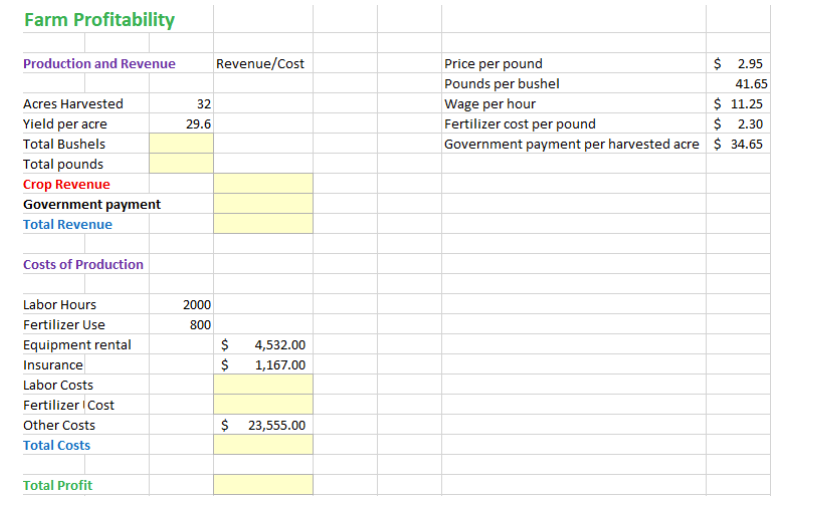Click the Equipment rental label
The image size is (817, 512).
77,345
